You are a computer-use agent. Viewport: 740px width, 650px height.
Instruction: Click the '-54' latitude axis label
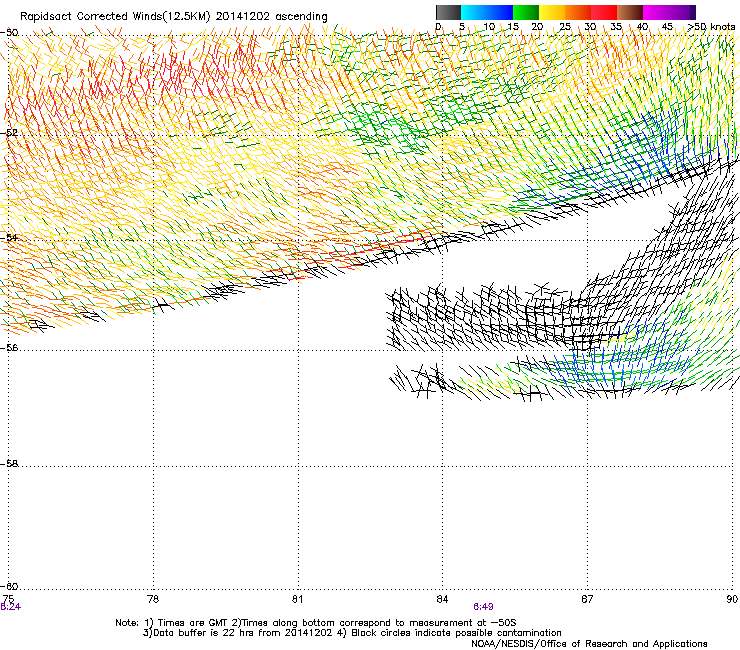(x=9, y=237)
